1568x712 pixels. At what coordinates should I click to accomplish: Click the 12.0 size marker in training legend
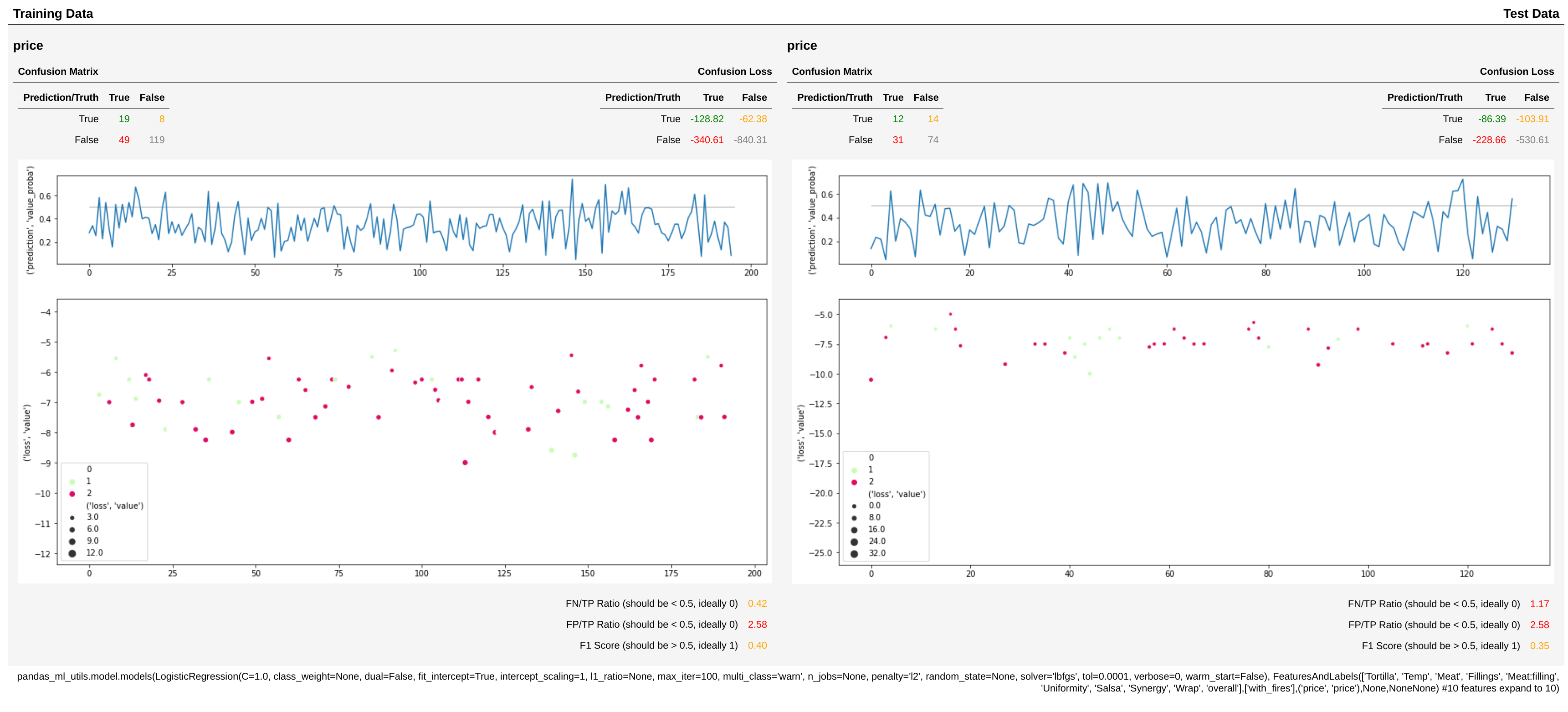pos(72,553)
